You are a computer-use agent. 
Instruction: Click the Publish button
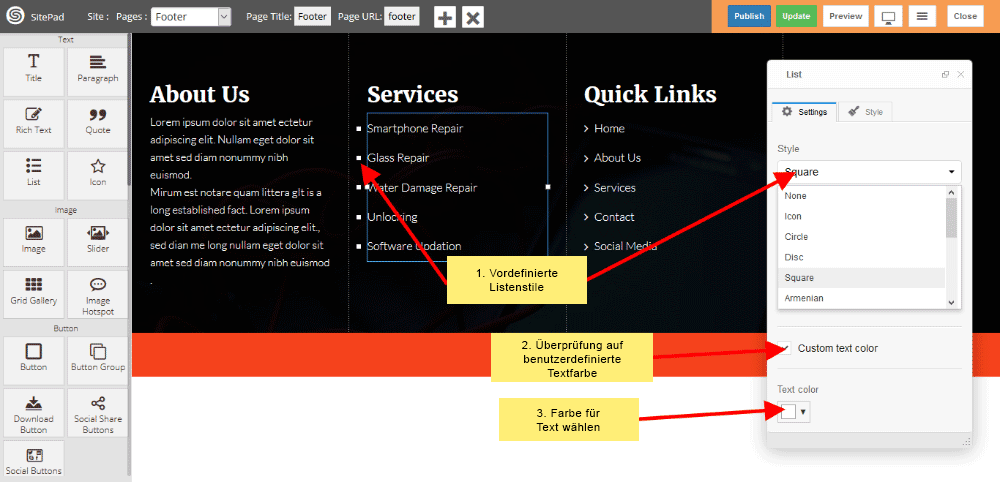tap(749, 17)
